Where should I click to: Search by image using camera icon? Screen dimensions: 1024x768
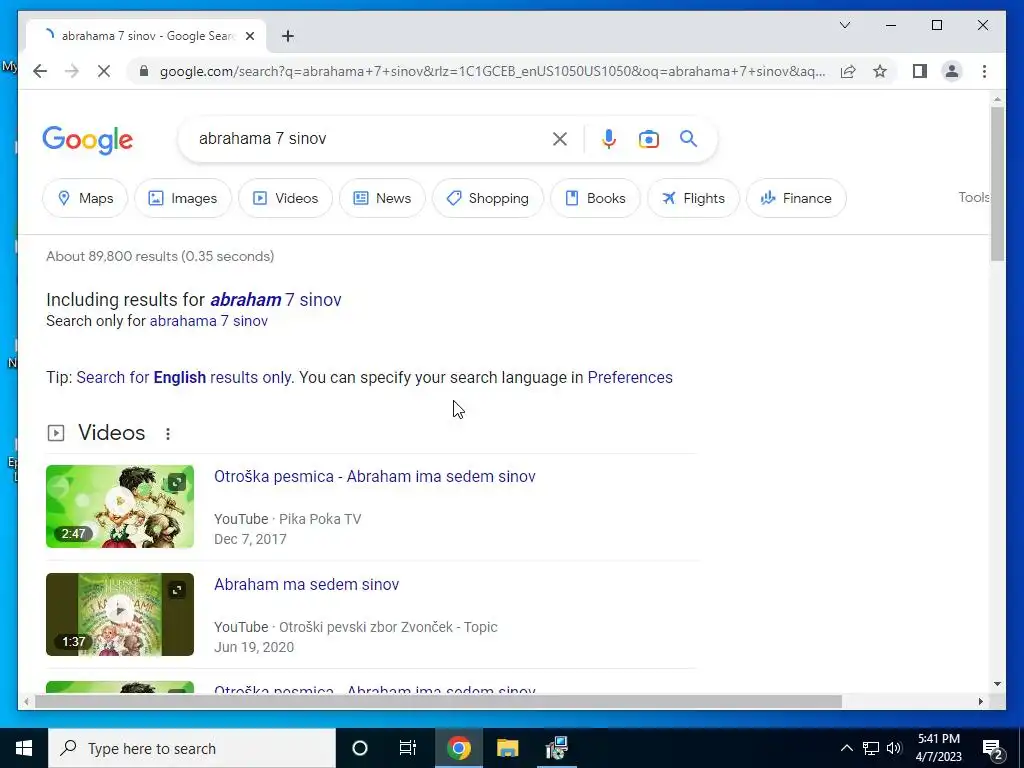pyautogui.click(x=648, y=138)
